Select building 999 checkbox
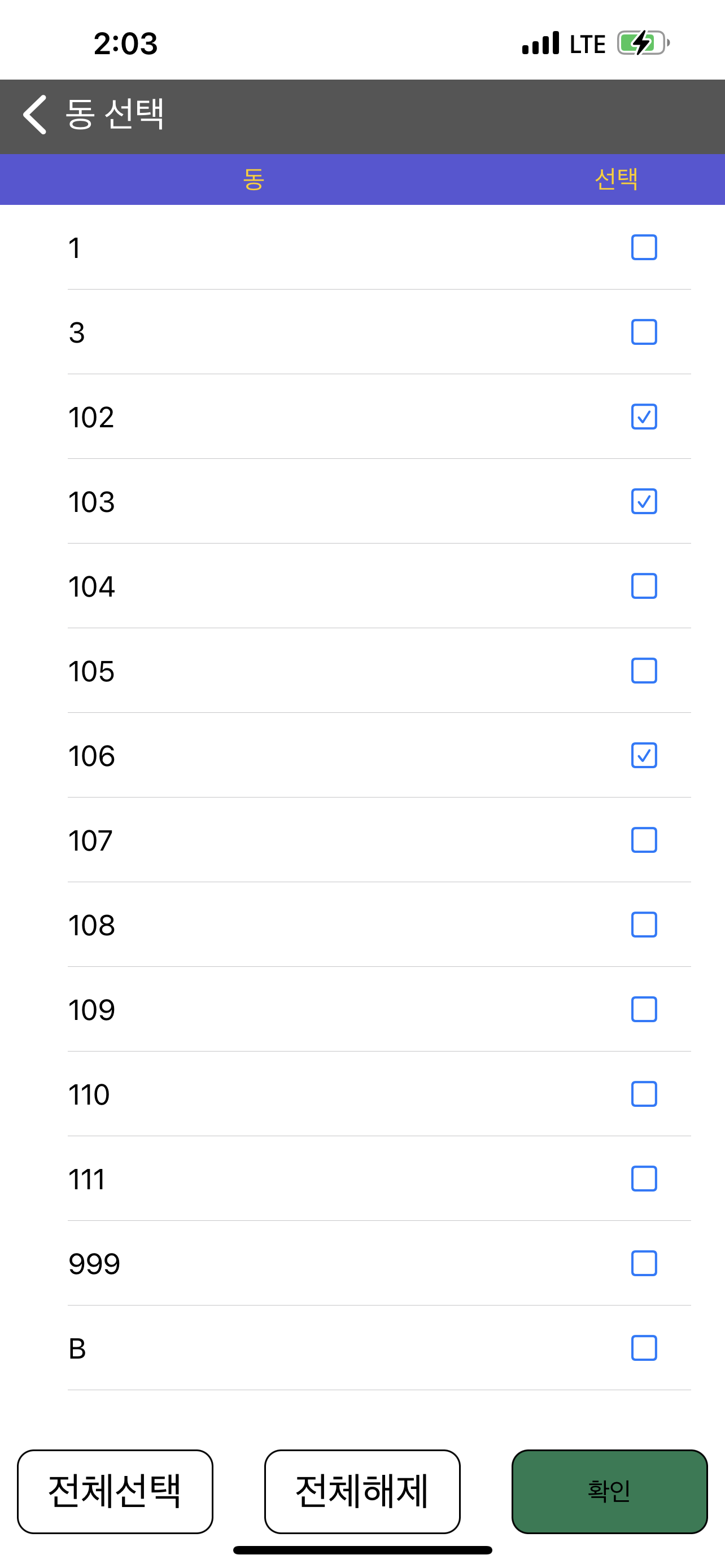Viewport: 725px width, 1568px height. pyautogui.click(x=644, y=1264)
